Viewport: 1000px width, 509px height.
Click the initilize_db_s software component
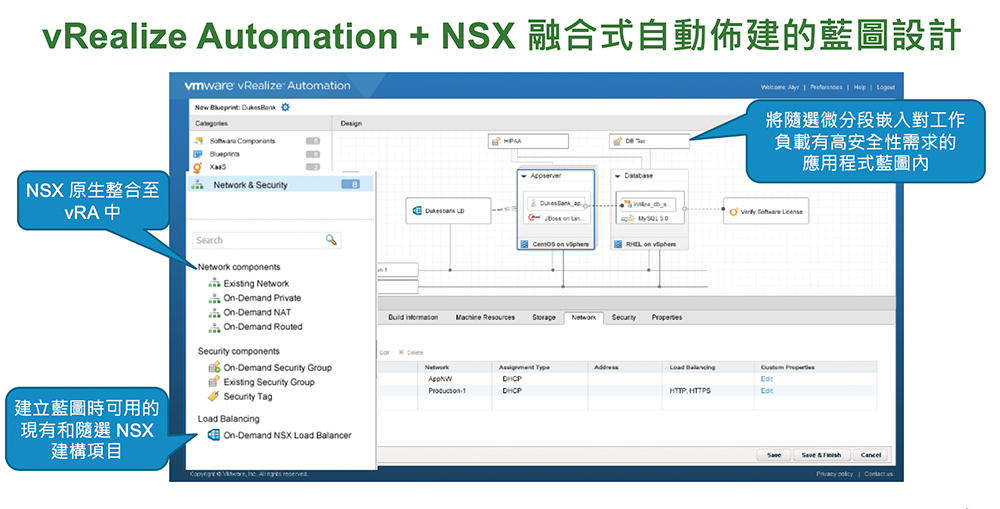click(649, 204)
